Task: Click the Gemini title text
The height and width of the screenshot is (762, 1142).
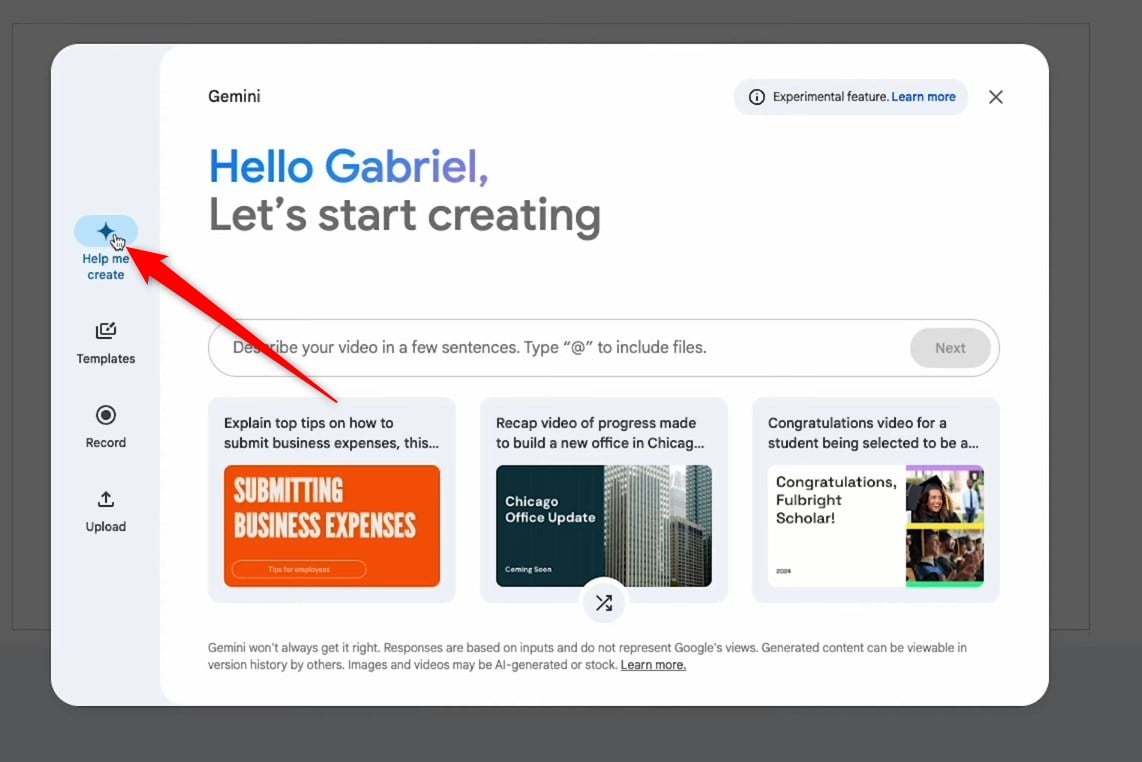Action: tap(234, 96)
